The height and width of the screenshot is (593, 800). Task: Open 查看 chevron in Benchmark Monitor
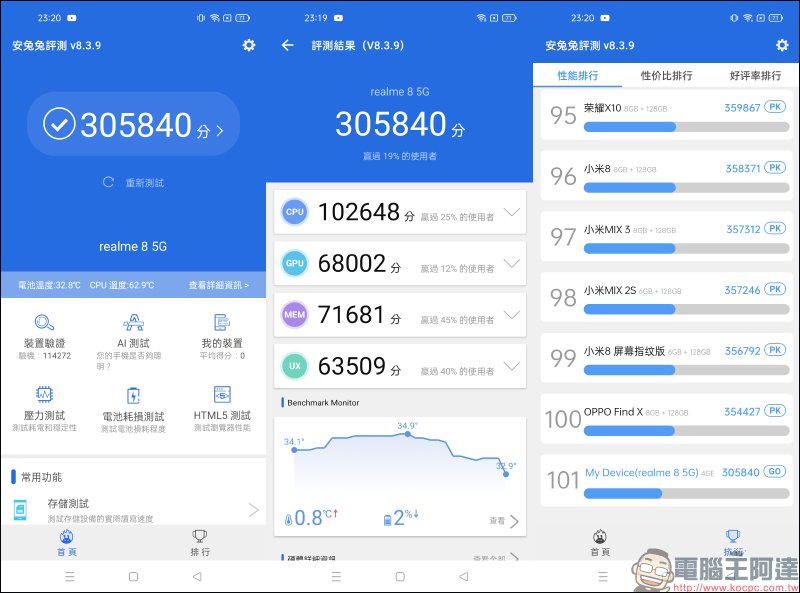(514, 521)
